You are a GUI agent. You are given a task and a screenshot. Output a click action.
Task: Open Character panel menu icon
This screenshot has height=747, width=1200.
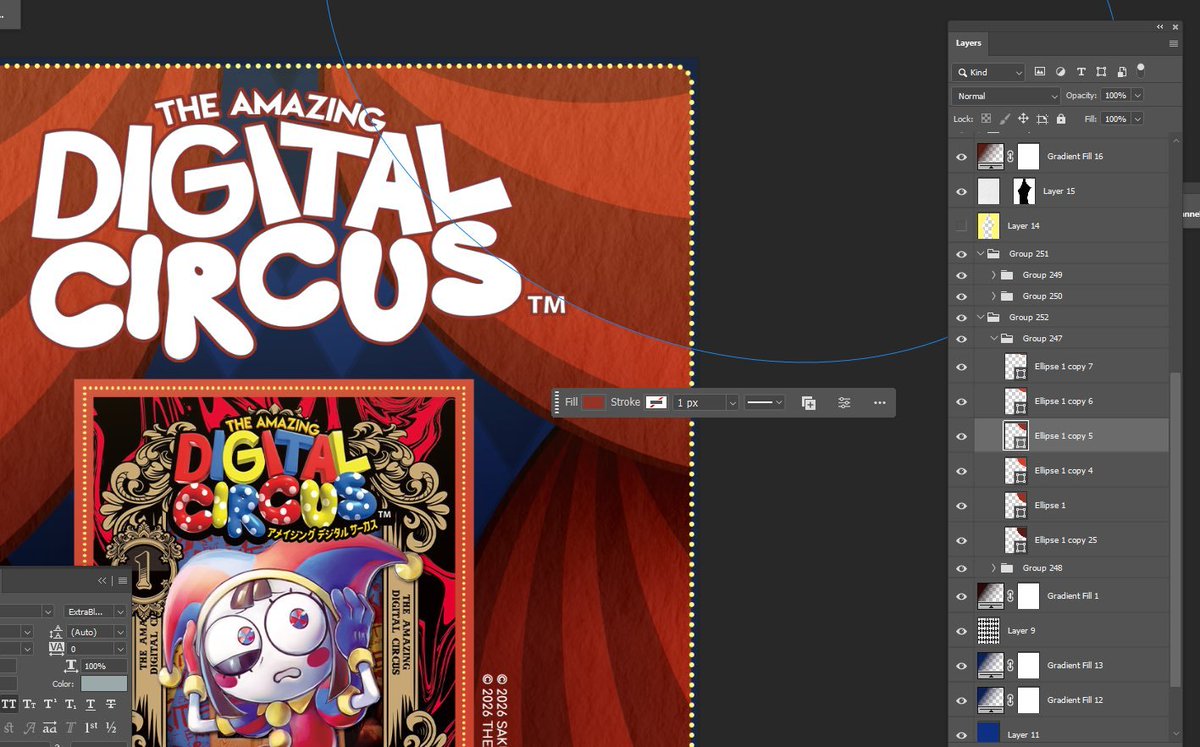click(x=122, y=580)
